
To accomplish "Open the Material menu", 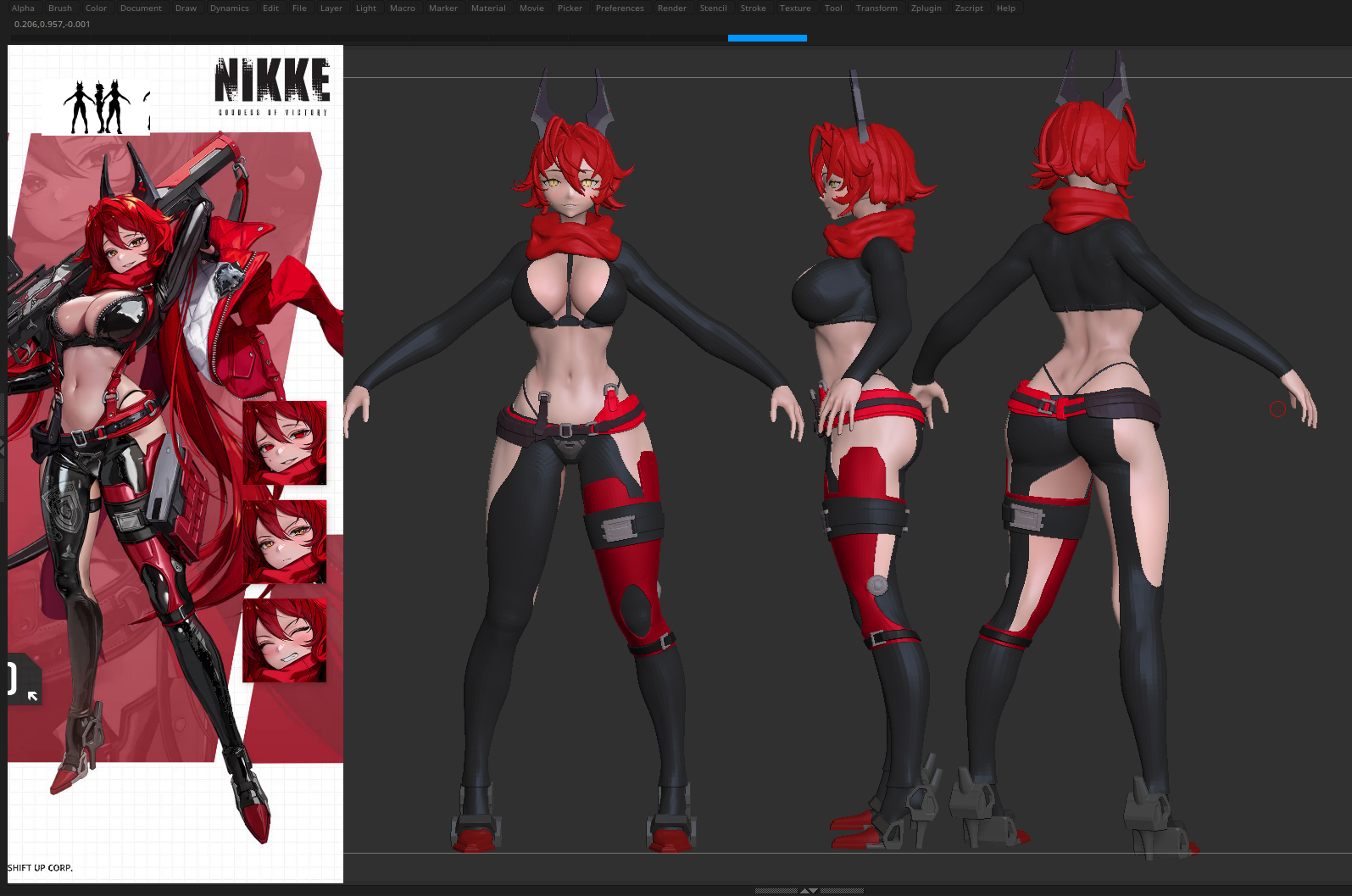I will point(488,8).
